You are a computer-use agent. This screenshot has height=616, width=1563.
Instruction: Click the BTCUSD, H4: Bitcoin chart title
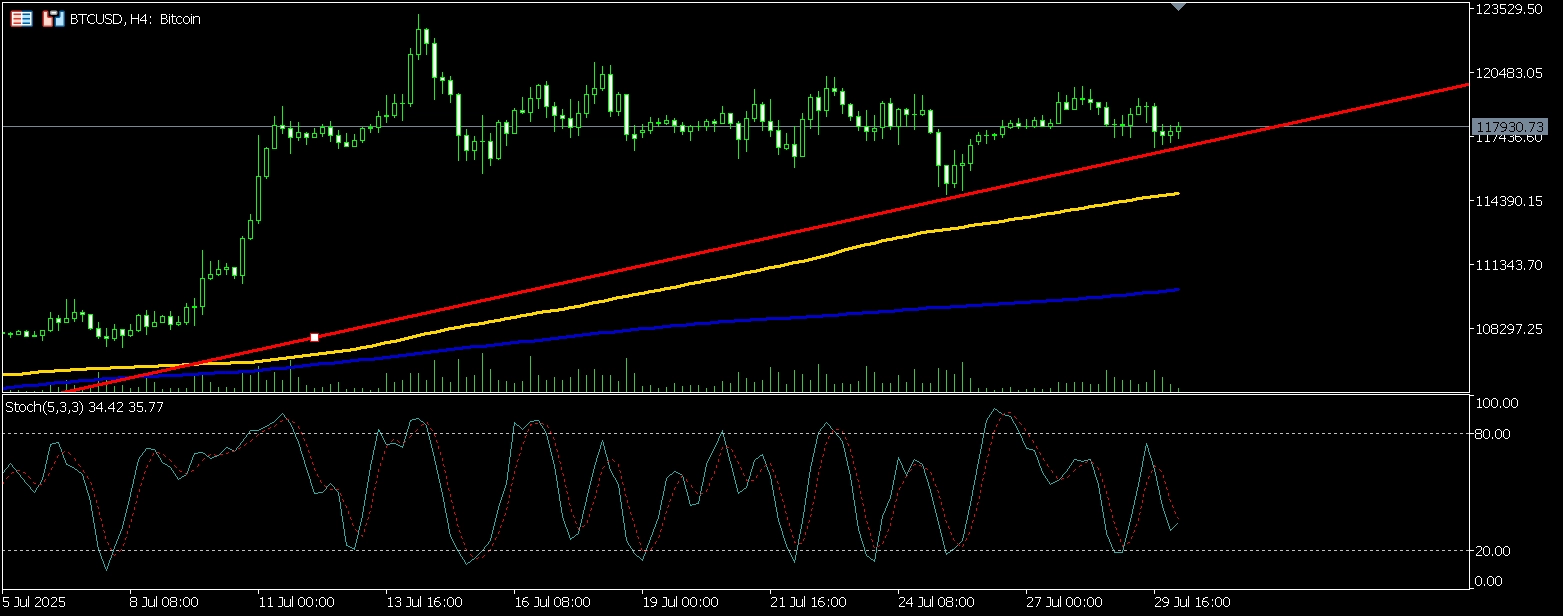click(x=135, y=19)
